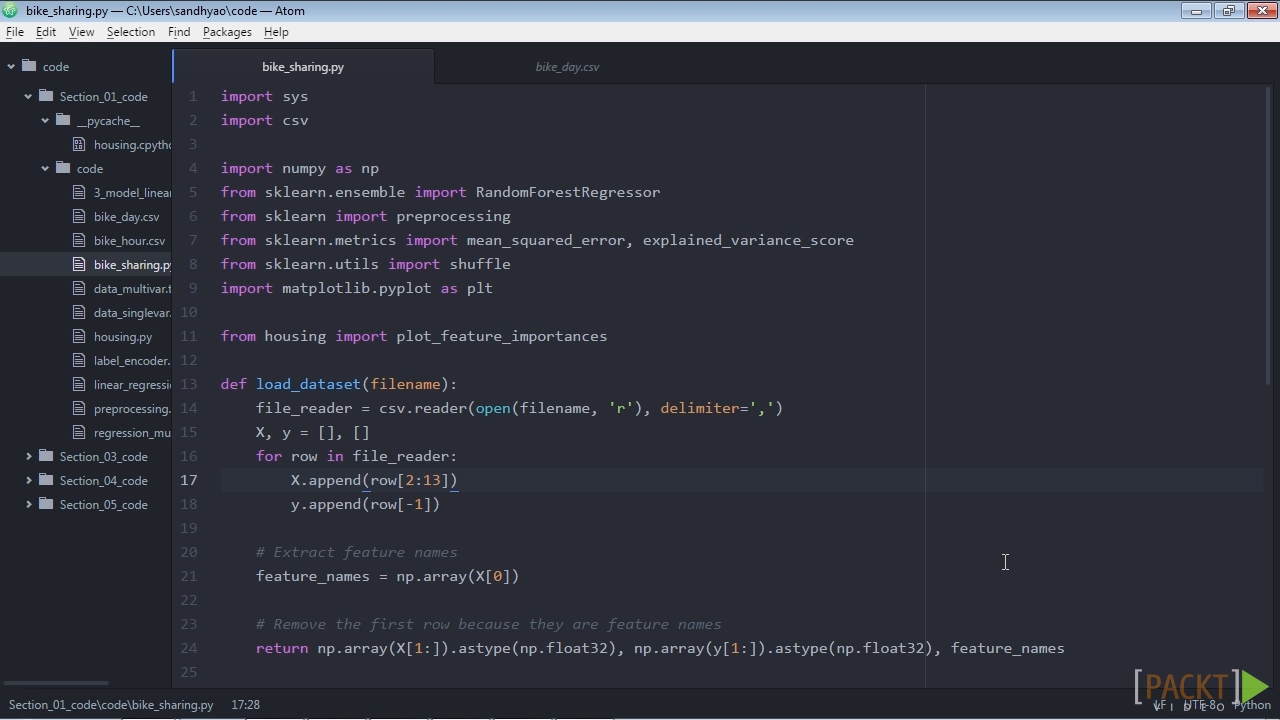
Task: Expand the Section_04_code folder
Action: 29,481
